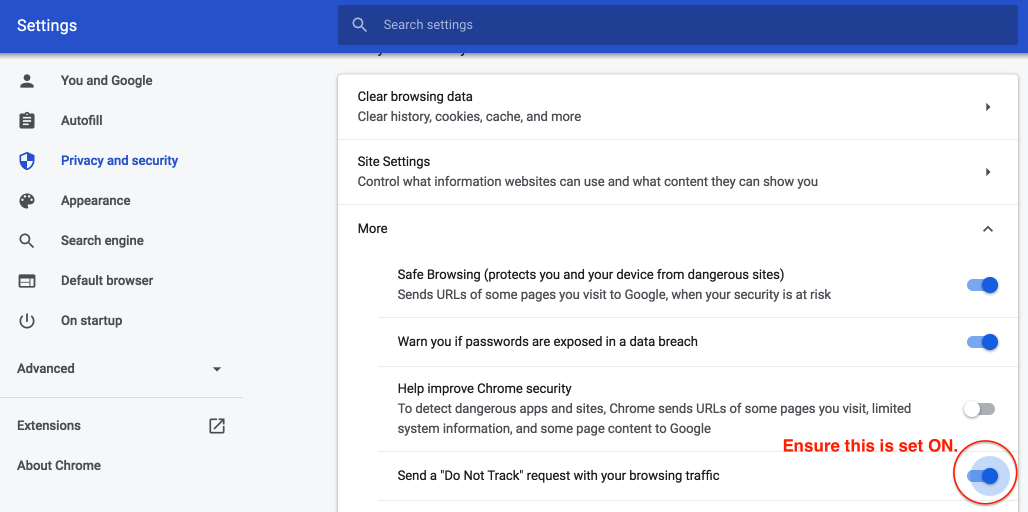This screenshot has width=1028, height=512.
Task: Click "Sends URLs of some pages you visit" description
Action: click(x=614, y=294)
